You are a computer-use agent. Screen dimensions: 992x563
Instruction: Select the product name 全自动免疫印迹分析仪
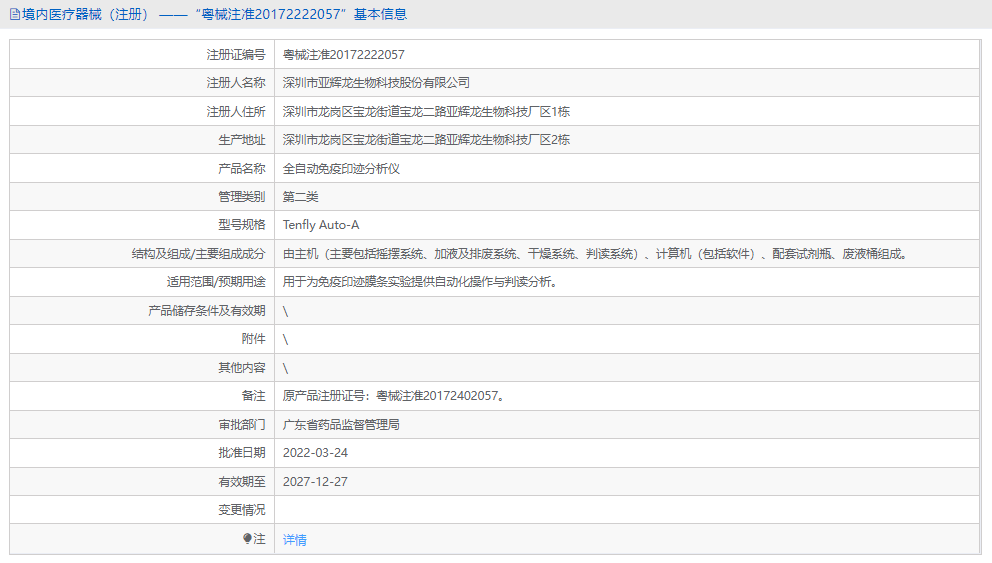click(x=341, y=169)
